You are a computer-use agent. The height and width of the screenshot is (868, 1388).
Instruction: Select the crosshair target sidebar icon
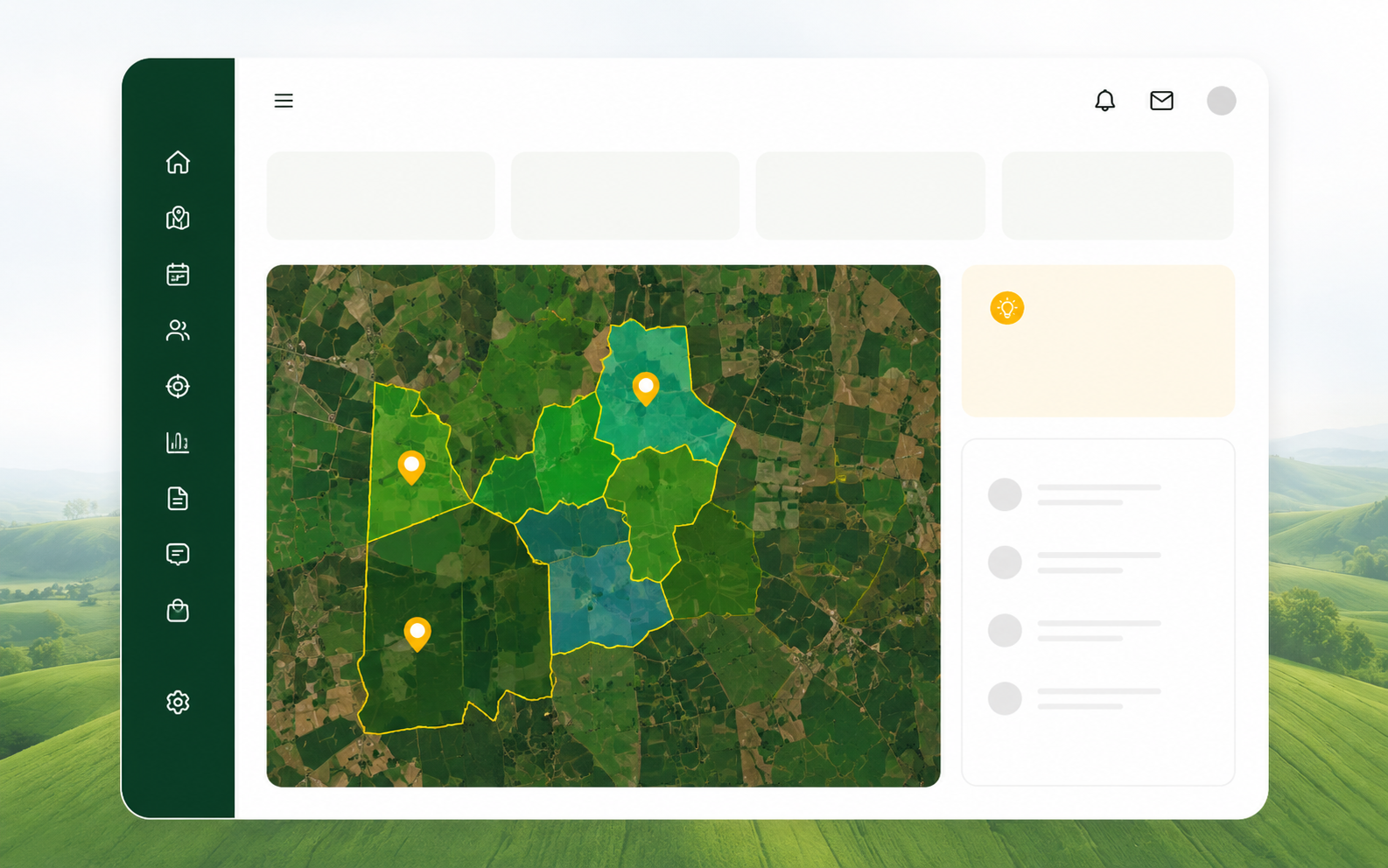point(178,386)
